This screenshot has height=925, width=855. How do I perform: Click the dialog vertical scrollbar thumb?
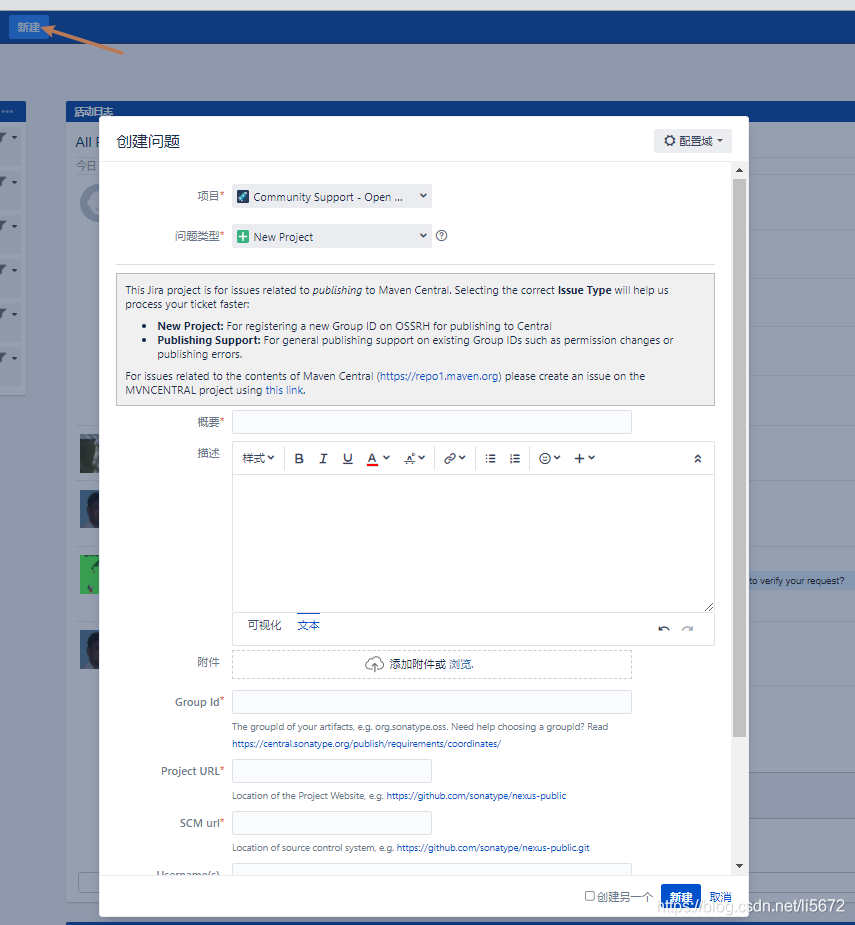[739, 458]
